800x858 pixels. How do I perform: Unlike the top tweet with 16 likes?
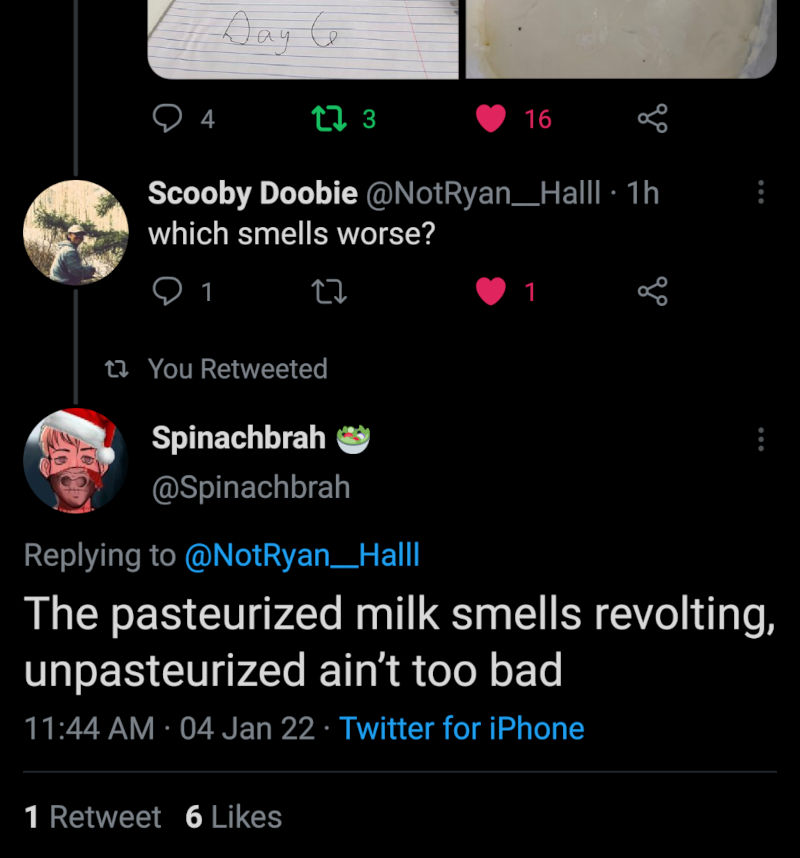(490, 119)
